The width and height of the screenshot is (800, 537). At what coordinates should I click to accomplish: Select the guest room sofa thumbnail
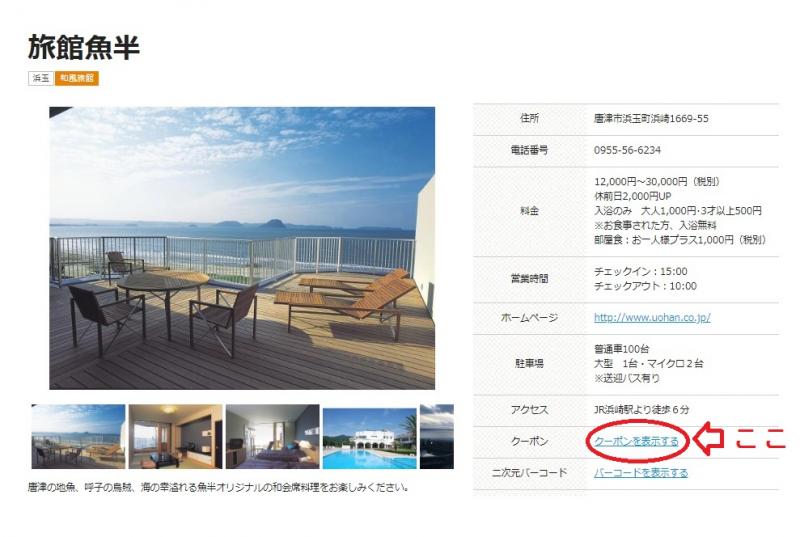click(175, 436)
